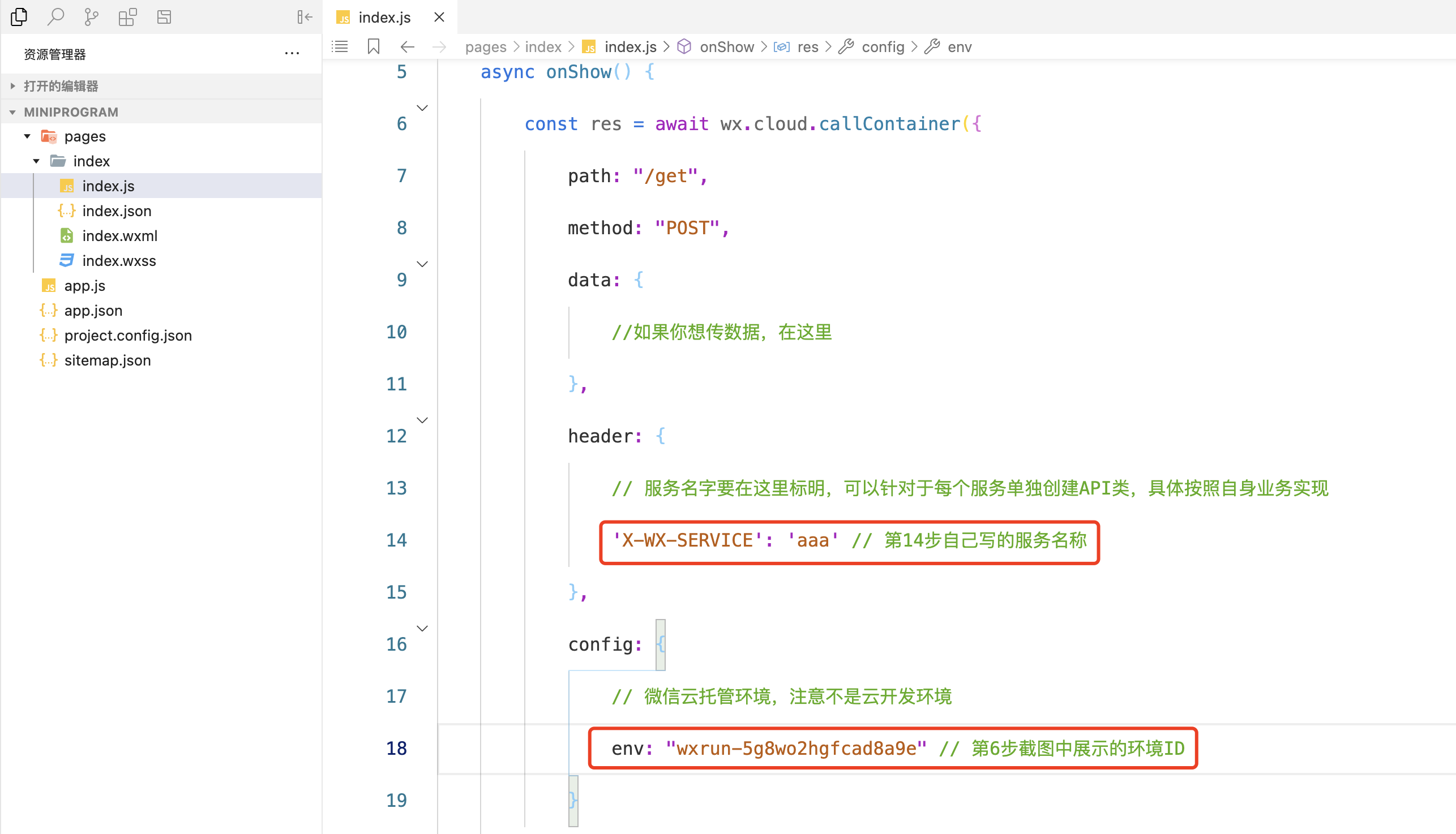Open the Extensions icon in sidebar toolbar
This screenshot has width=1456, height=834.
click(x=127, y=17)
